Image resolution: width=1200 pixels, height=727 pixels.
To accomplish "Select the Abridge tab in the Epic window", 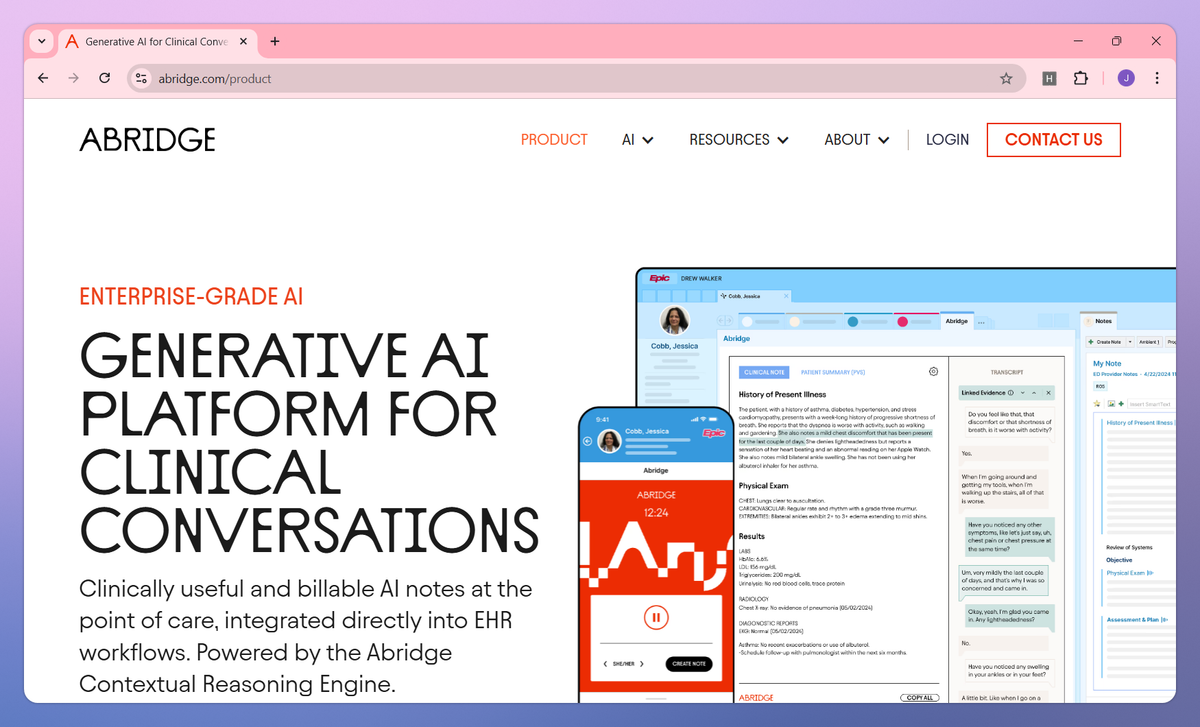I will (956, 321).
